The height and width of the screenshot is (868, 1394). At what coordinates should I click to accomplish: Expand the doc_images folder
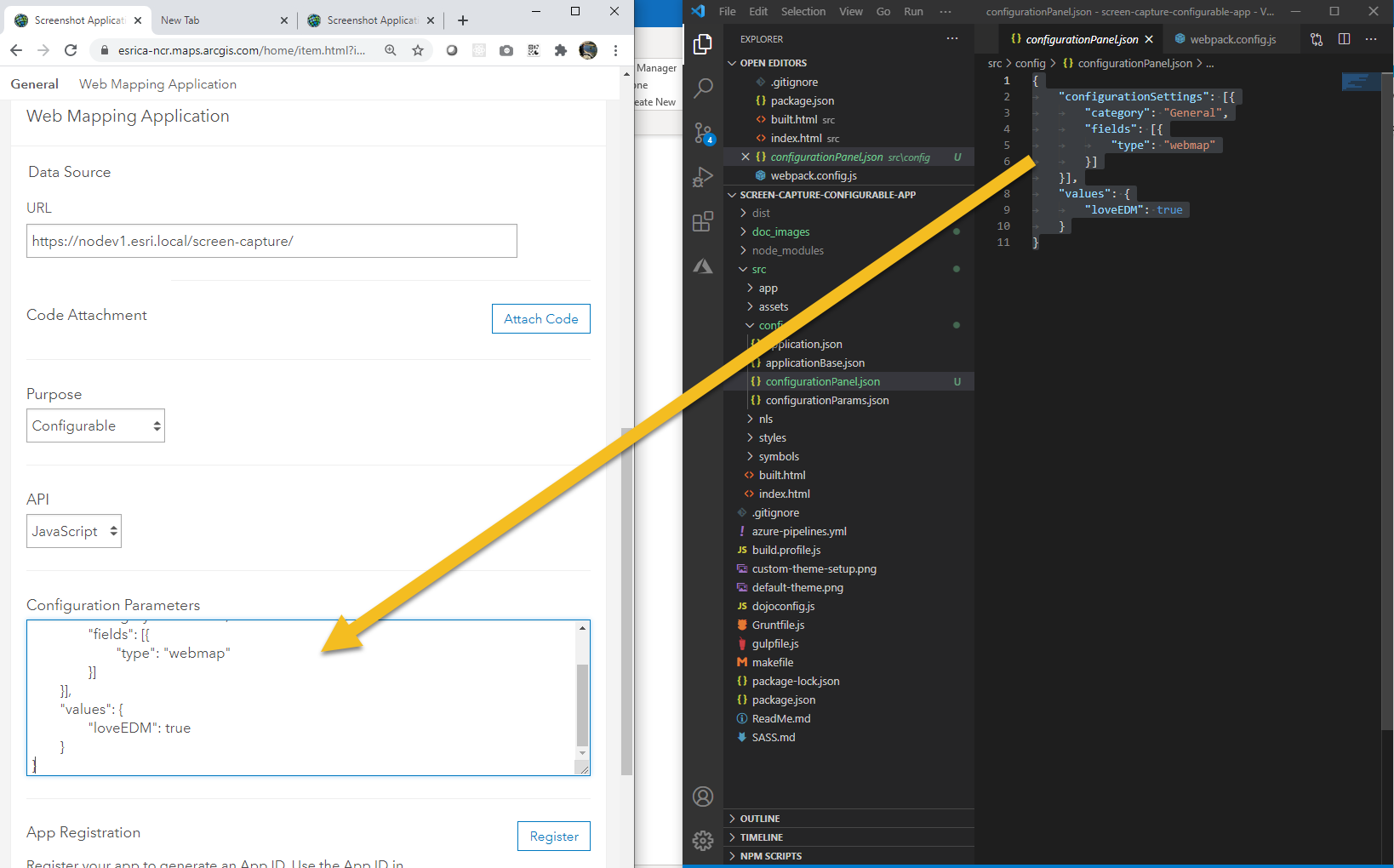[780, 231]
